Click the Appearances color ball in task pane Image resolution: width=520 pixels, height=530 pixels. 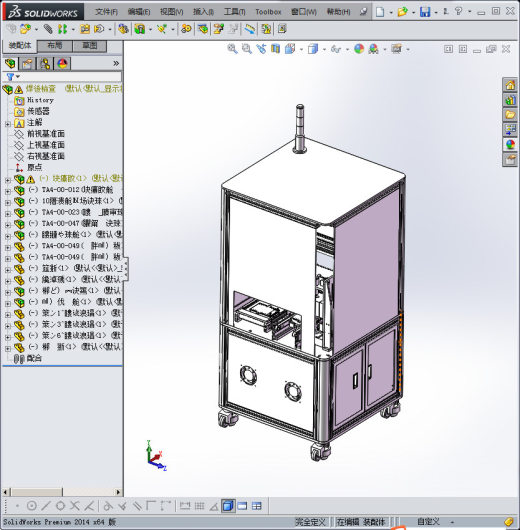click(510, 144)
